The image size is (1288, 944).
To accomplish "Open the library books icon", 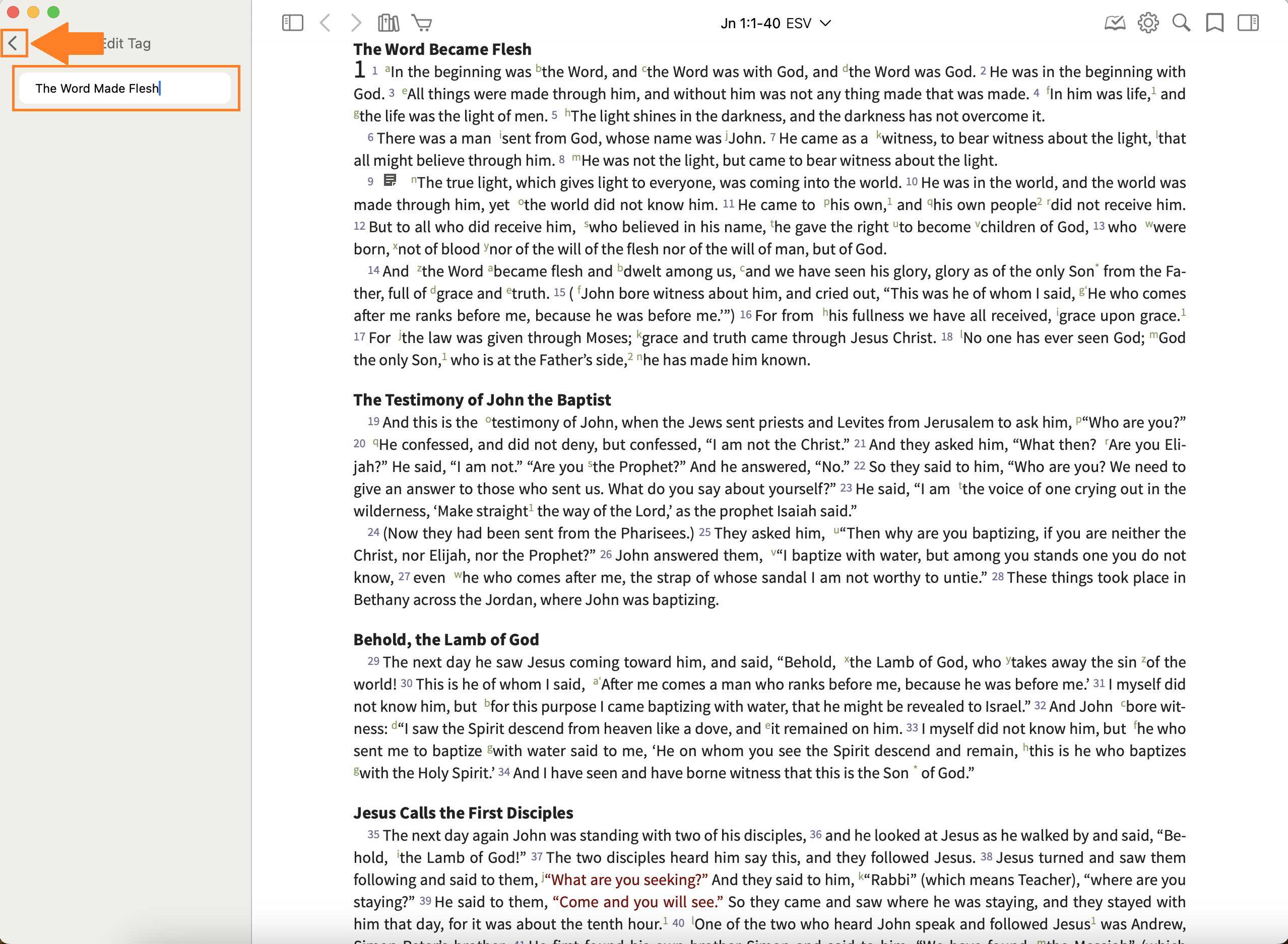I will 389,23.
